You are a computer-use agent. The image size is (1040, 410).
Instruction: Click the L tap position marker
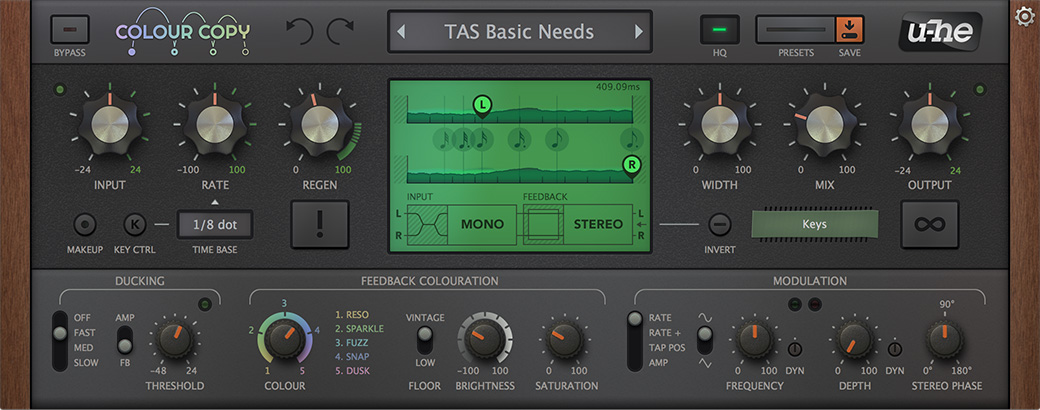pyautogui.click(x=482, y=105)
